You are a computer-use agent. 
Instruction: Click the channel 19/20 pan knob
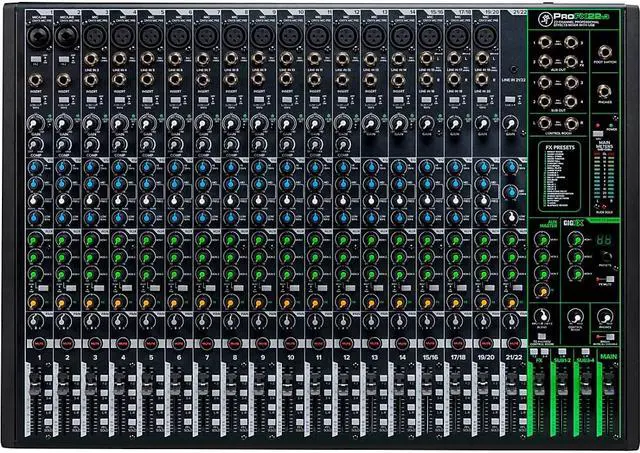[482, 322]
